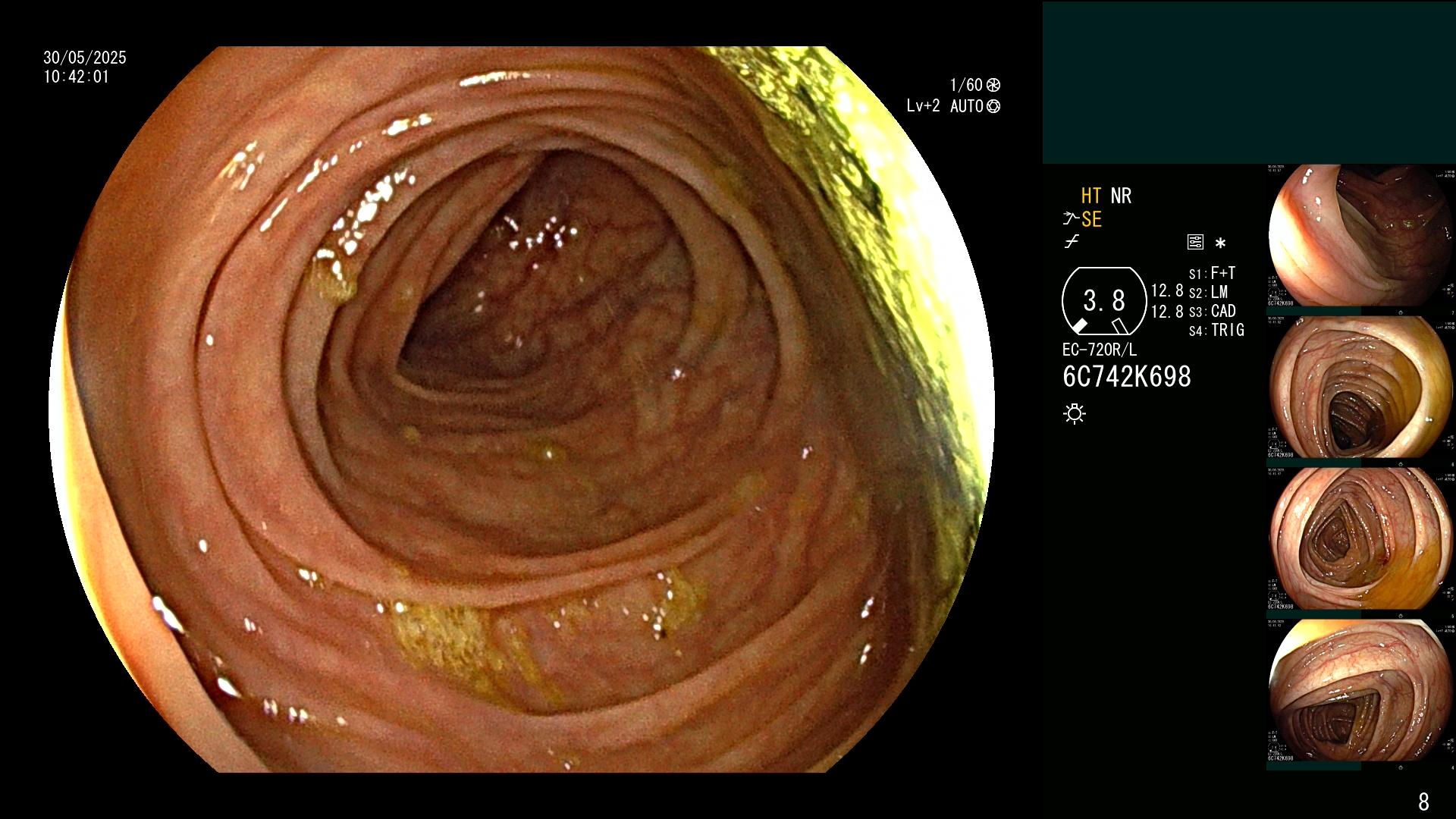Click the dark teal patient info panel
Viewport: 1456px width, 819px height.
[1249, 82]
